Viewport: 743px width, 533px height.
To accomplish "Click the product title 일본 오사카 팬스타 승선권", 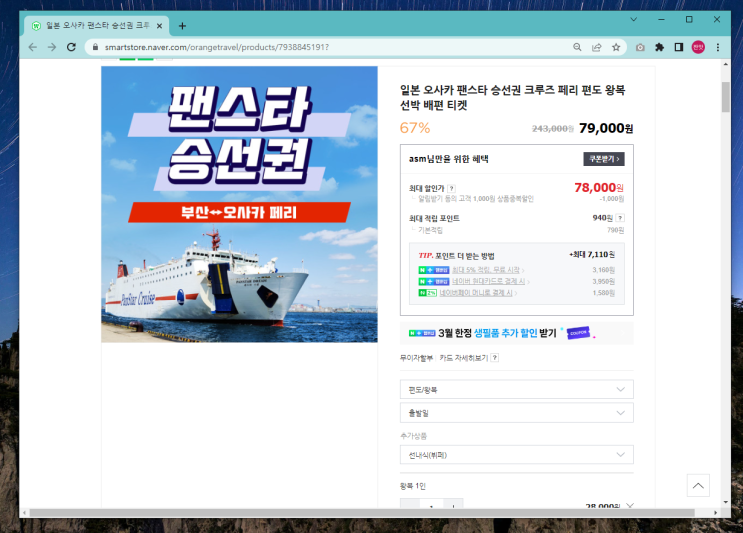I will tap(512, 97).
